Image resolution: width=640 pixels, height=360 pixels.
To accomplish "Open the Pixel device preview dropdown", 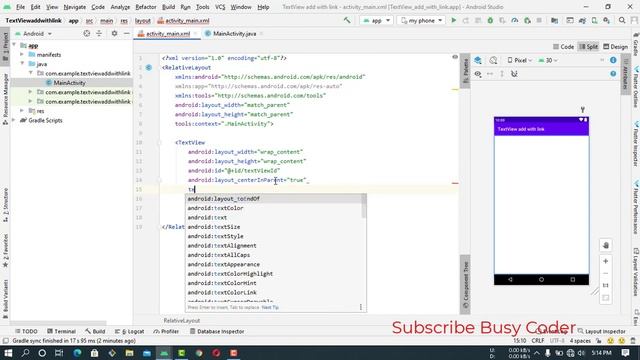I will pyautogui.click(x=520, y=60).
